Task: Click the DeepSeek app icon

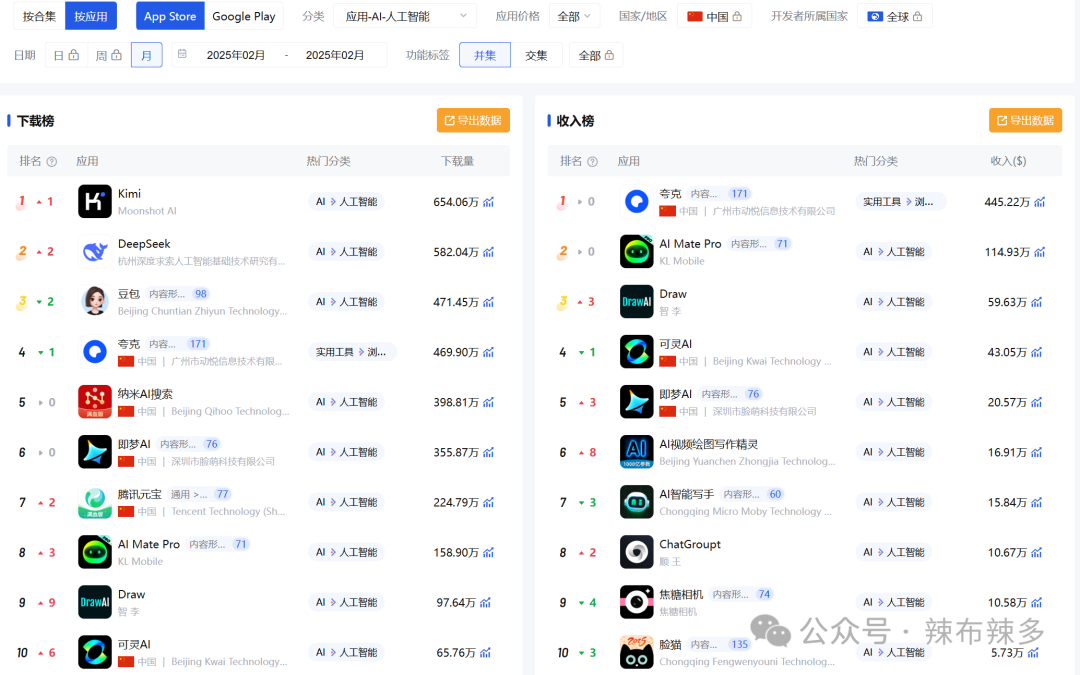Action: 94,251
